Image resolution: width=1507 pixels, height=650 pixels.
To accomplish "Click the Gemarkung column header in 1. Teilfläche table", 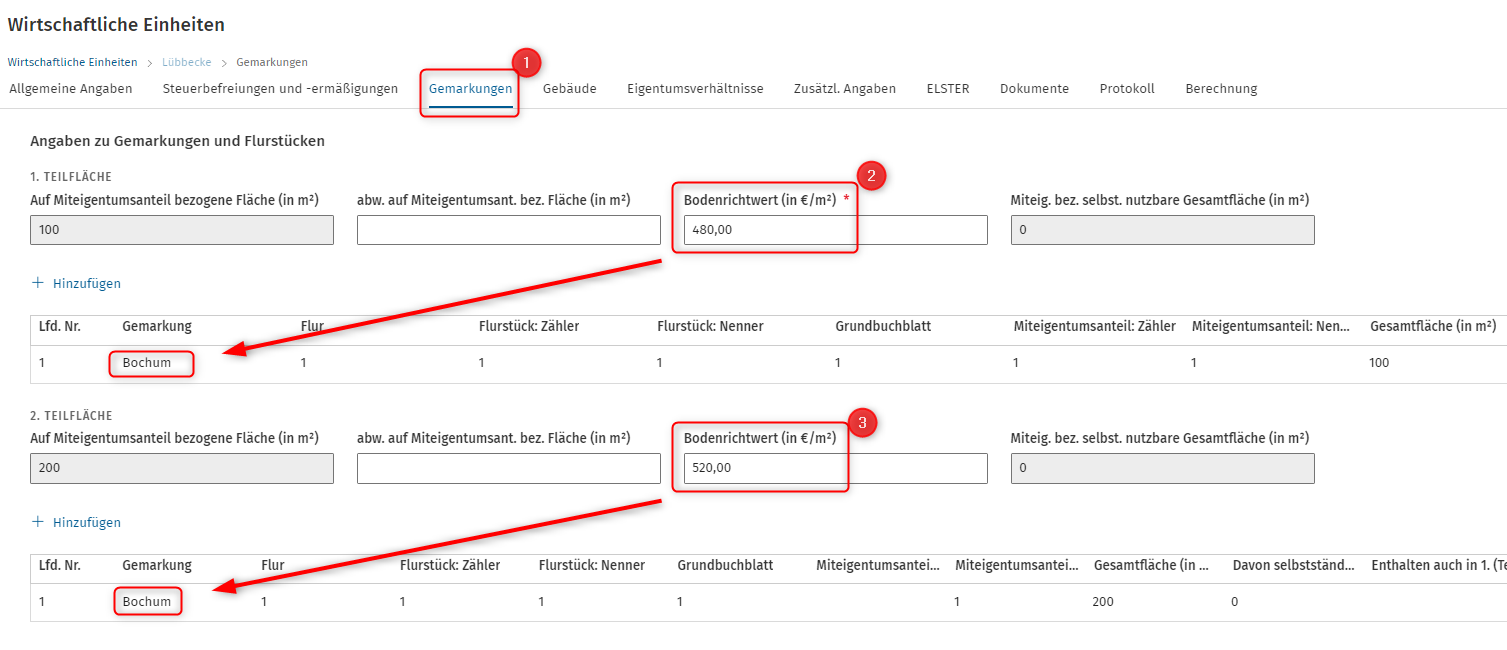I will pyautogui.click(x=157, y=327).
